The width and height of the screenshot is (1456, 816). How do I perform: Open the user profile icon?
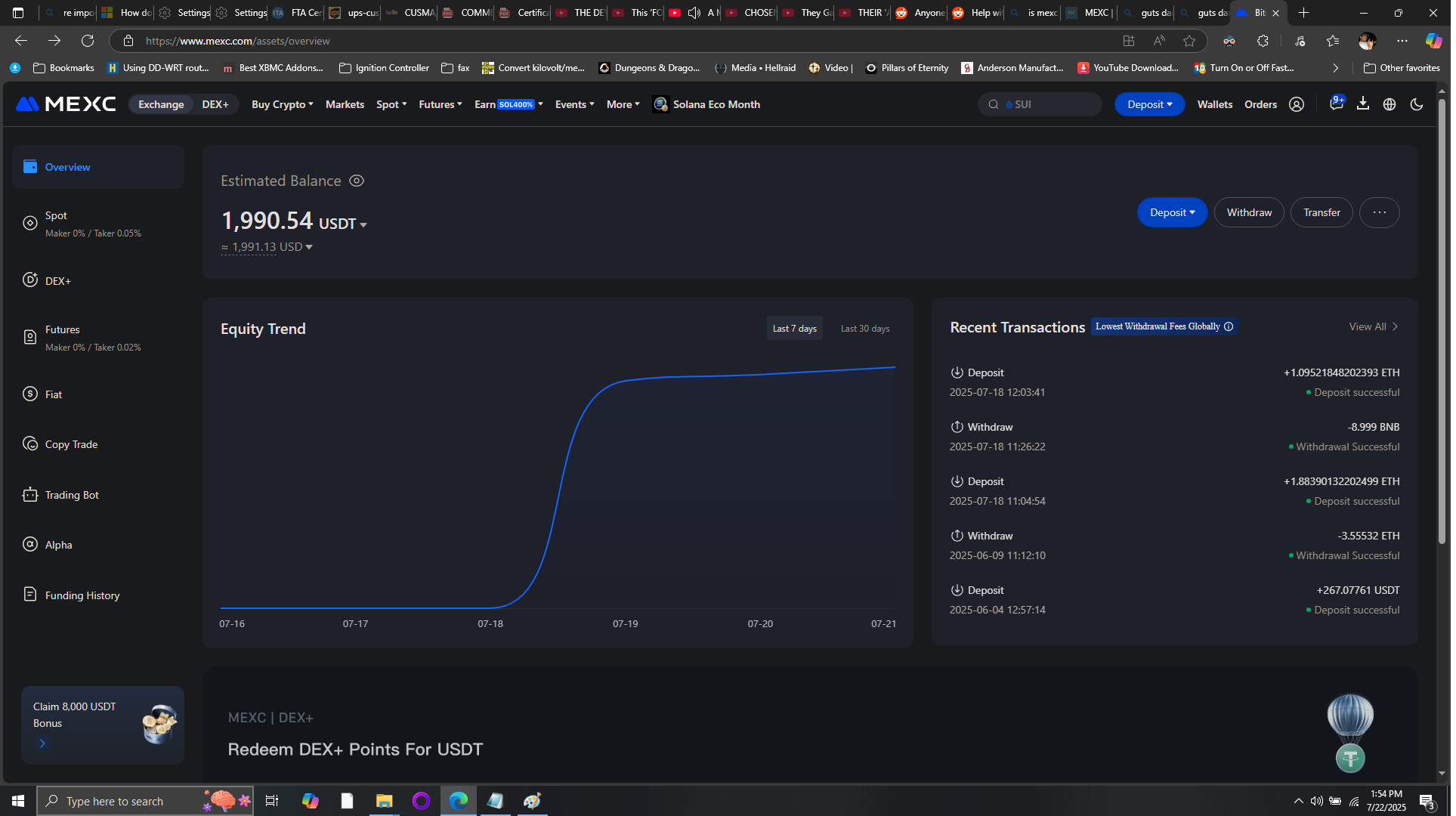(1297, 104)
